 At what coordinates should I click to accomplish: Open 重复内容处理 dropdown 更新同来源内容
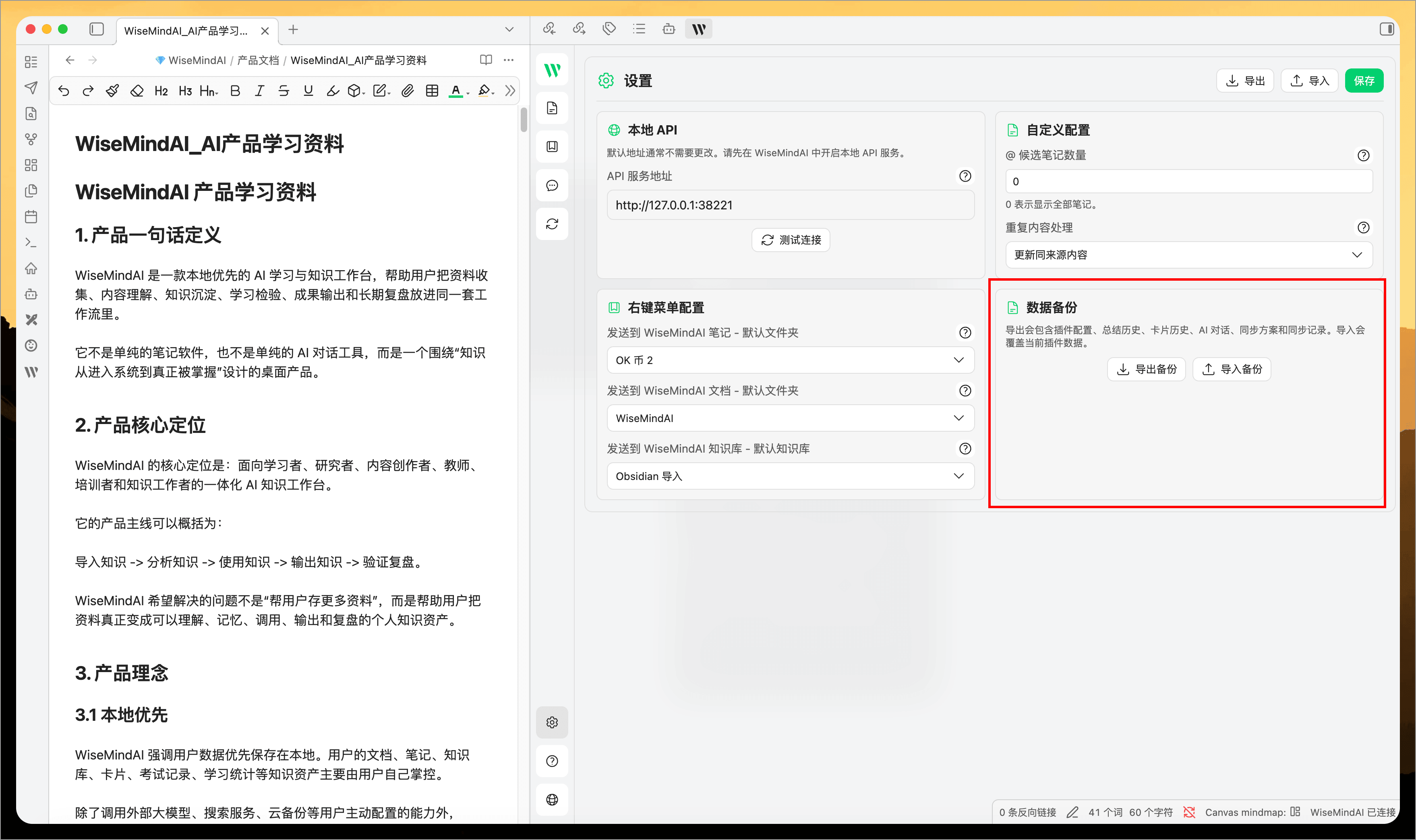click(1188, 255)
